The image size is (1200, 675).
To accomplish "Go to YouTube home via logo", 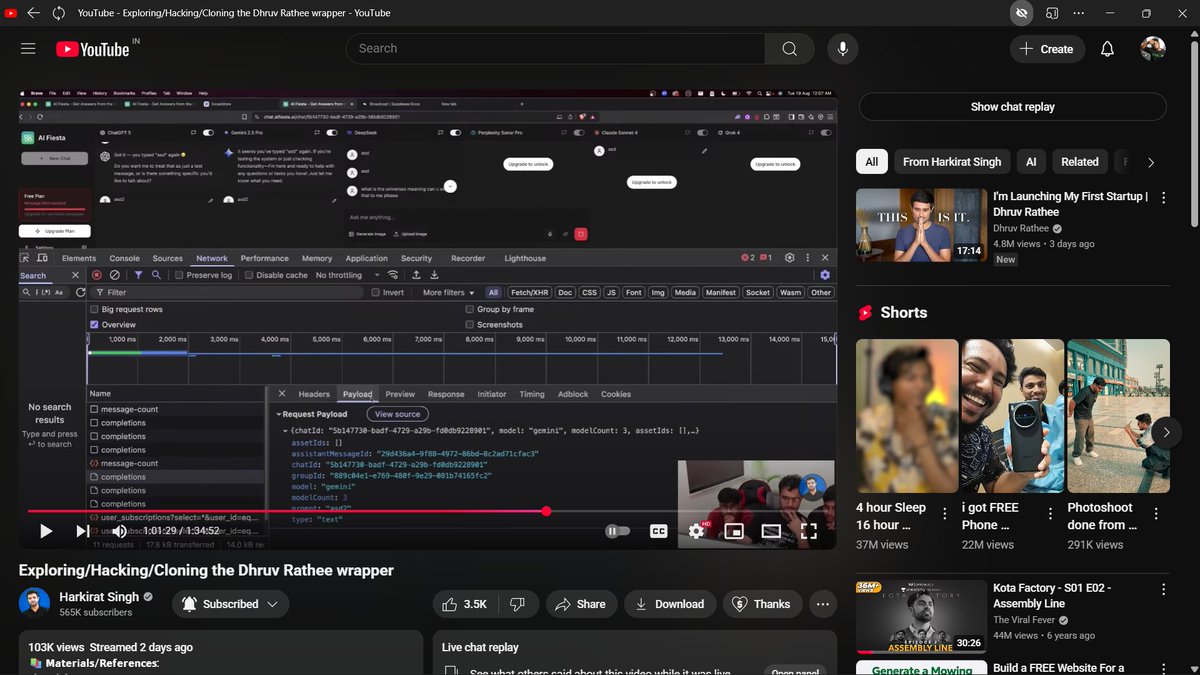I will tap(93, 49).
